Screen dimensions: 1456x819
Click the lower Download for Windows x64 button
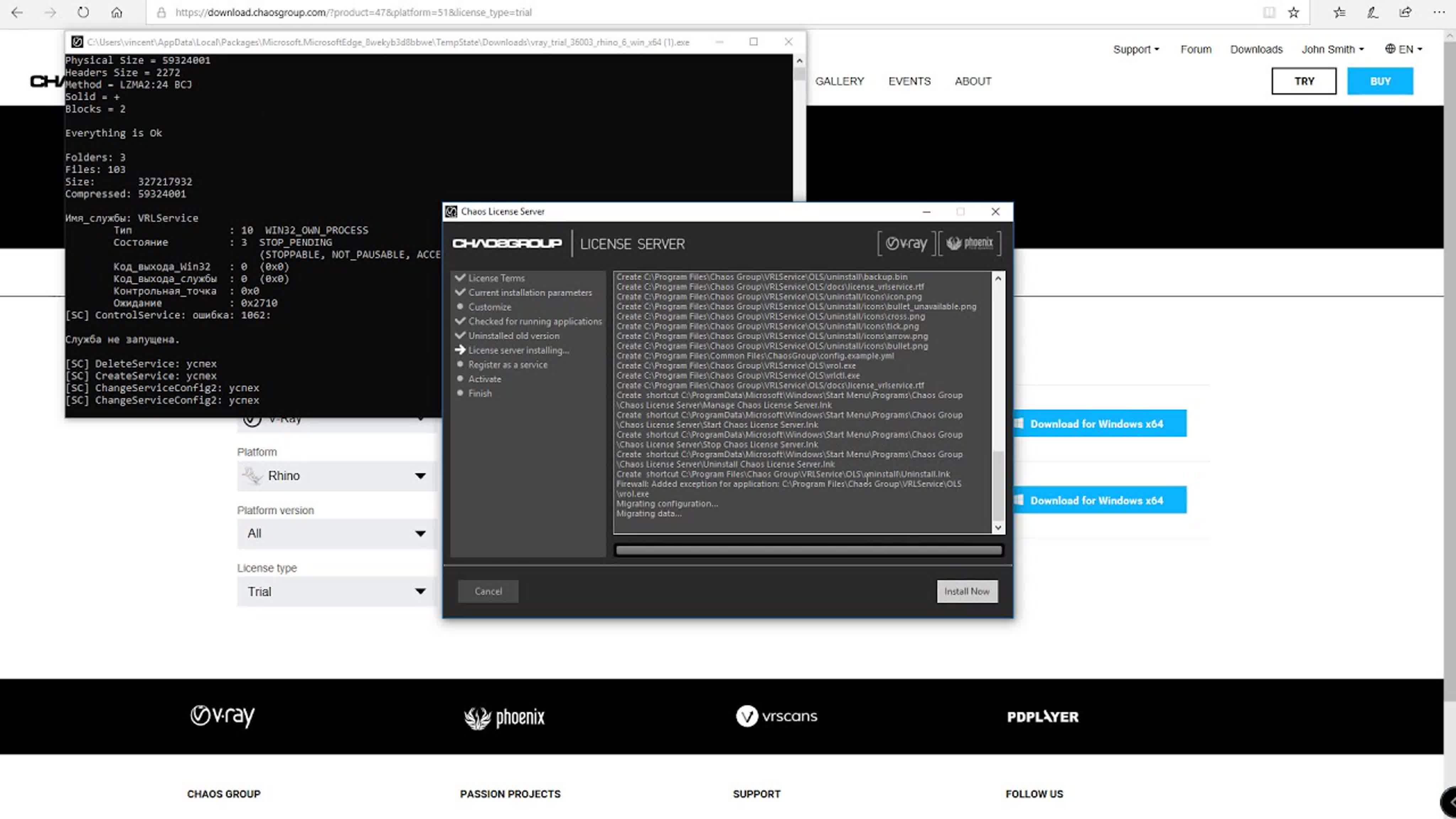1099,500
